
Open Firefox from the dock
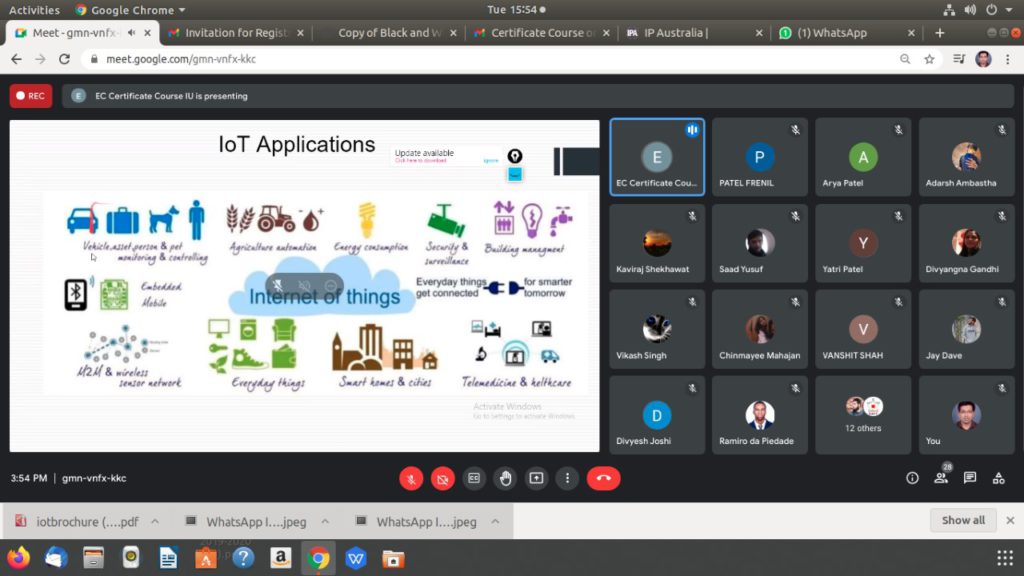[18, 557]
